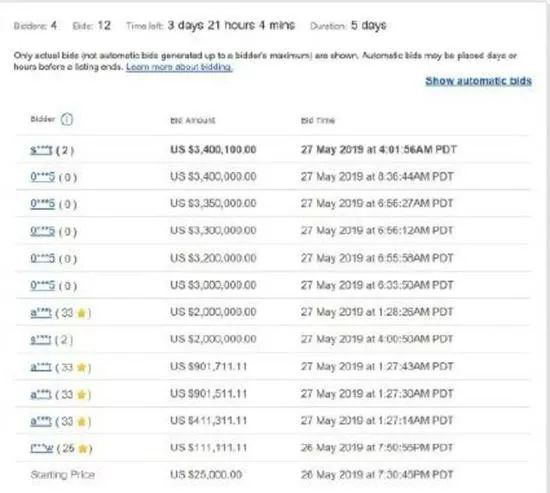Image resolution: width=550 pixels, height=493 pixels.
Task: Click star icon on US $411,311.11 bid row
Action: (x=81, y=422)
